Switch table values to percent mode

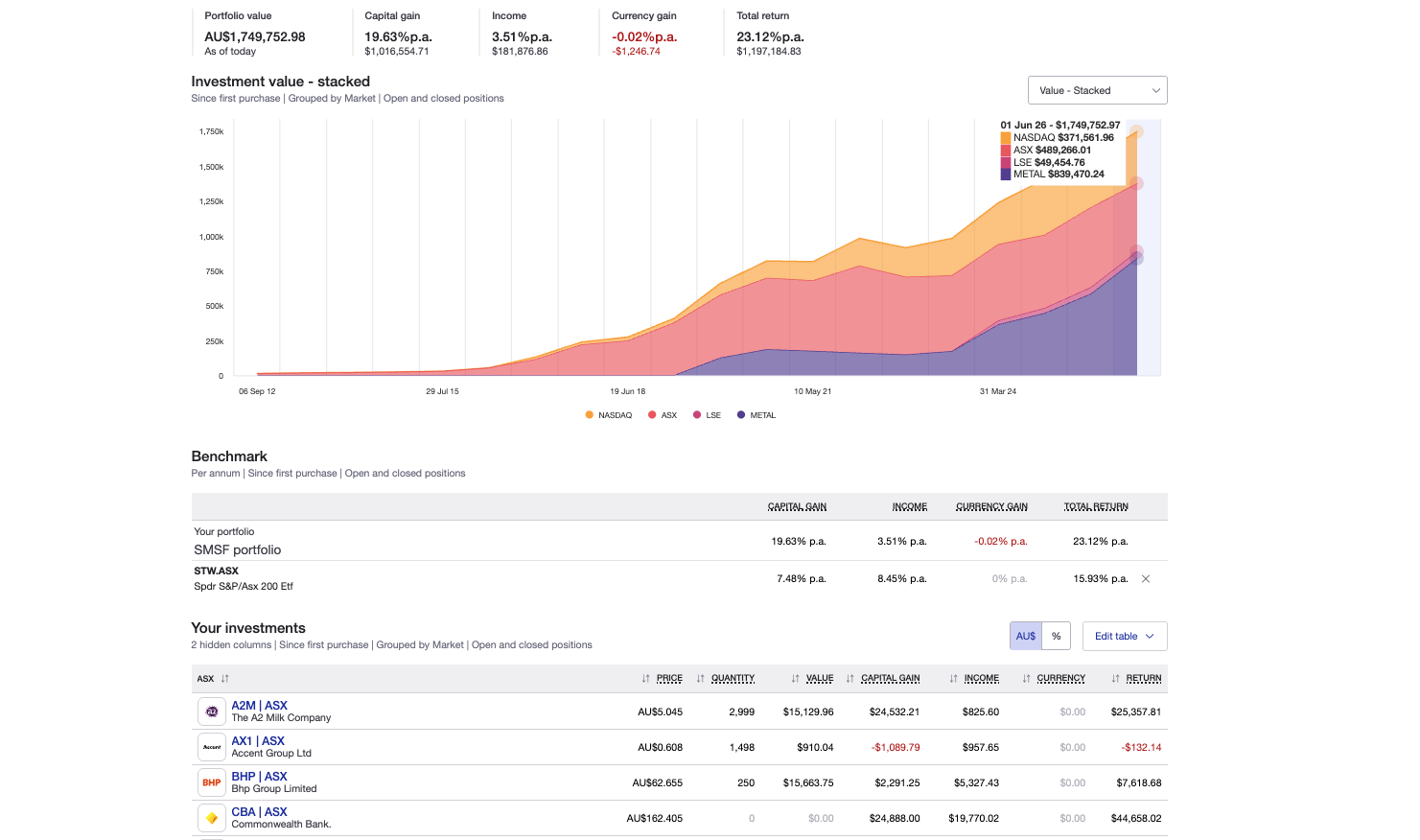point(1057,636)
